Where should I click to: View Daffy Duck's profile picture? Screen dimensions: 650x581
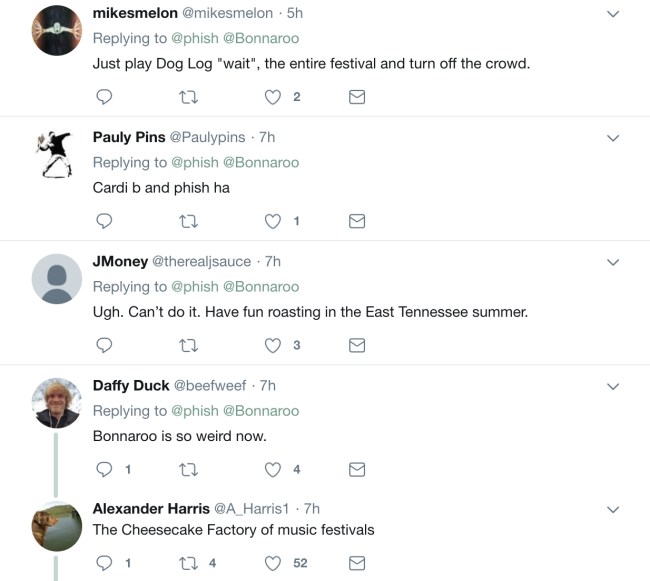click(57, 403)
